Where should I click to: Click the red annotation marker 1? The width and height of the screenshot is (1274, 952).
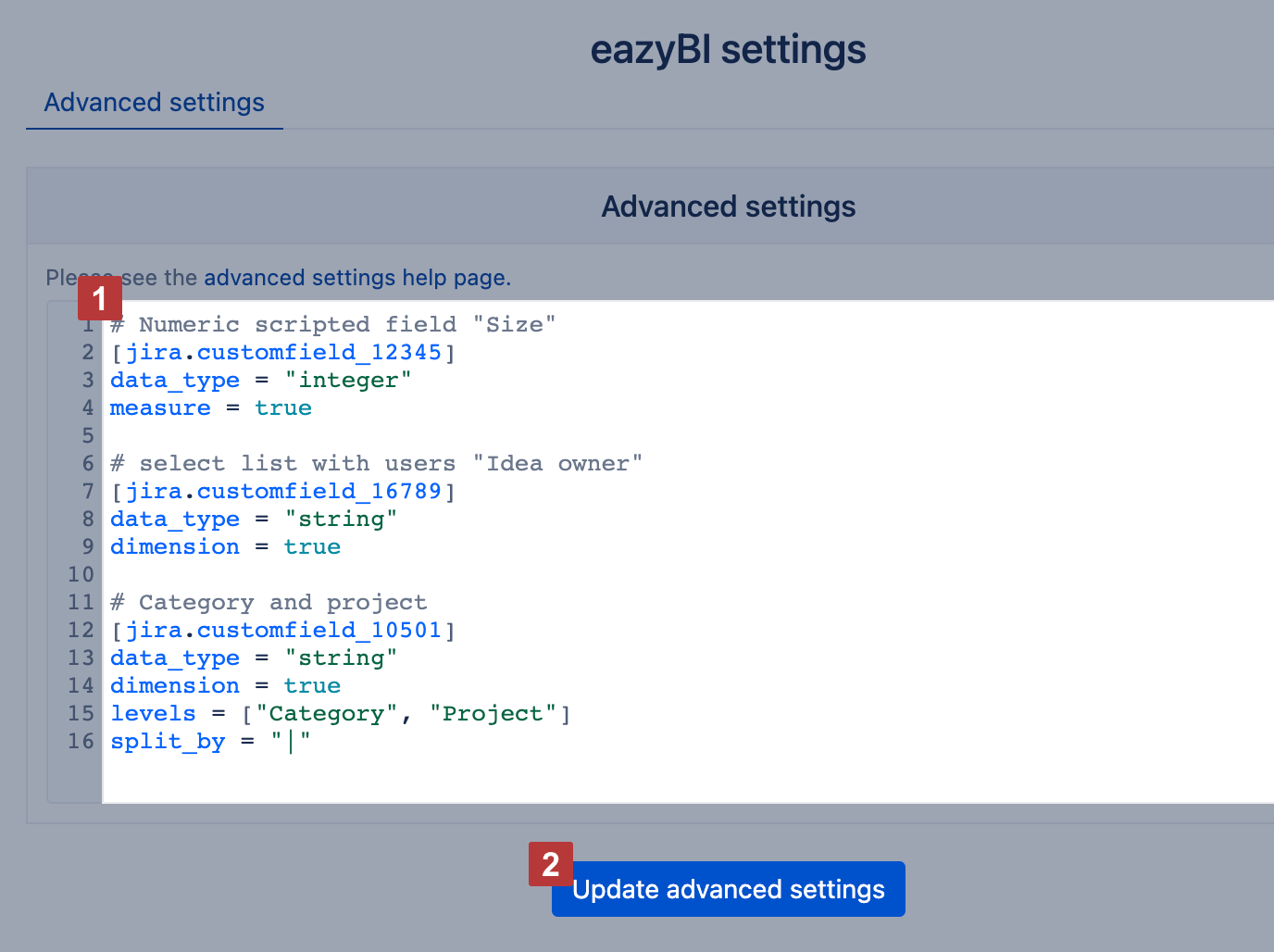point(100,299)
